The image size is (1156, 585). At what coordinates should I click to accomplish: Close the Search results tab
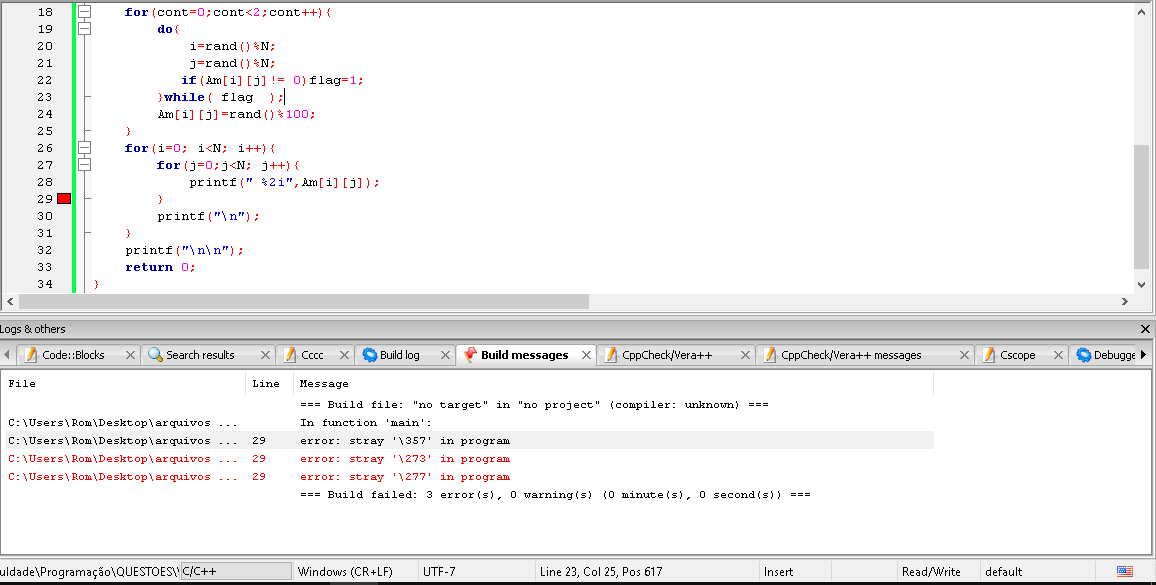pyautogui.click(x=265, y=355)
